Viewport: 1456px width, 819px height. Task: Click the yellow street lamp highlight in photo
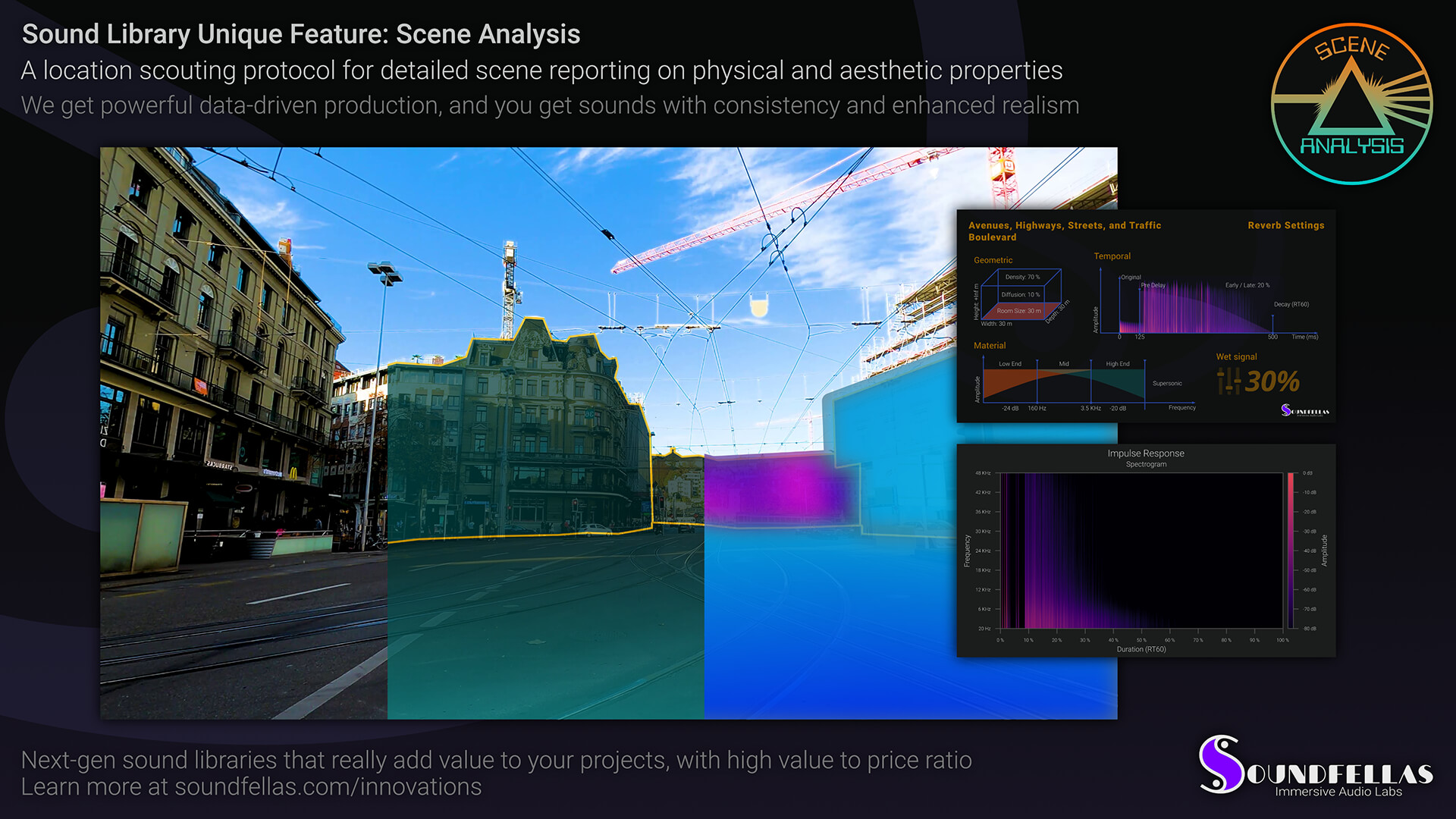(x=758, y=306)
